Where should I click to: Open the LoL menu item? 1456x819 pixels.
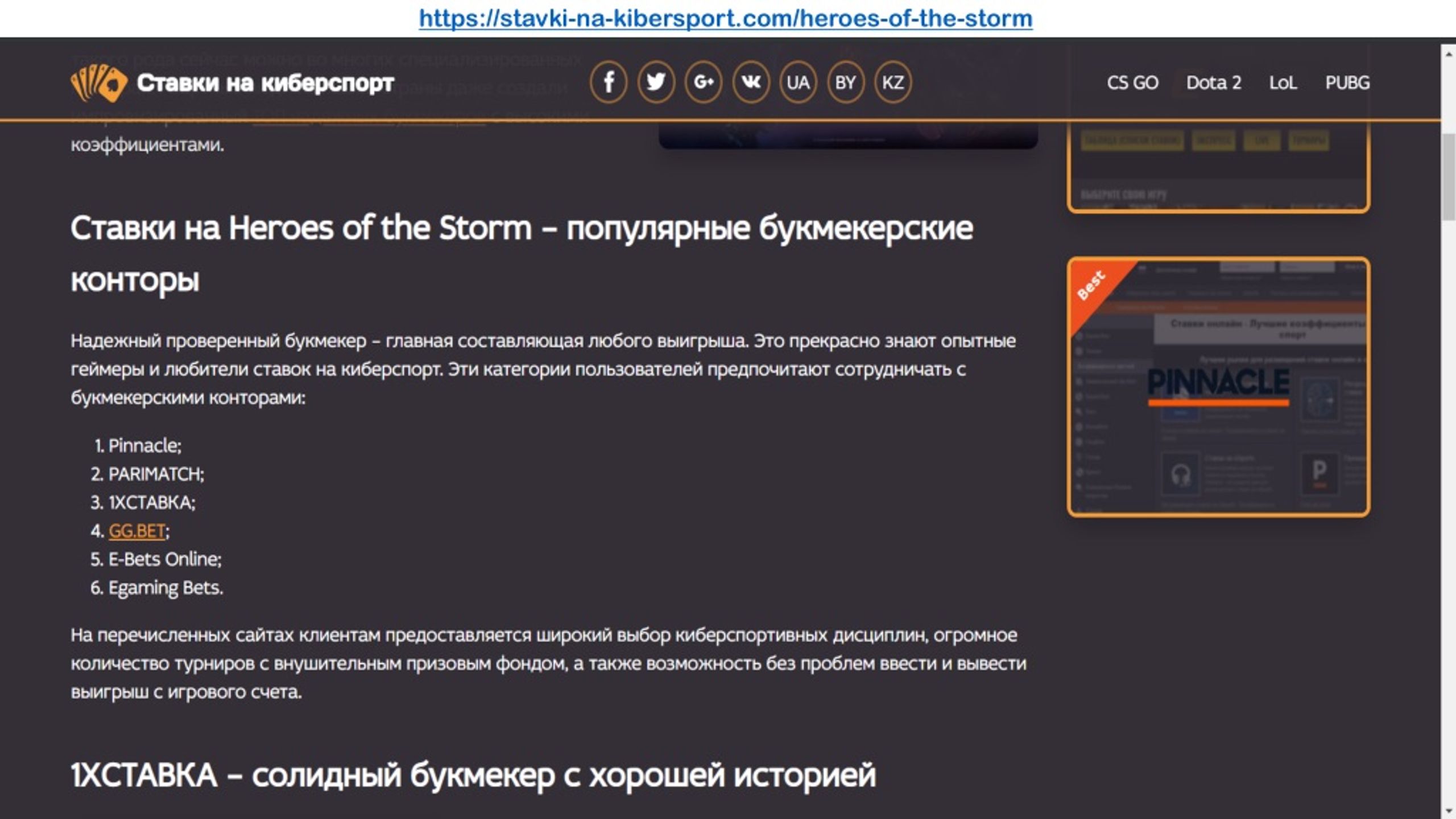[x=1283, y=83]
